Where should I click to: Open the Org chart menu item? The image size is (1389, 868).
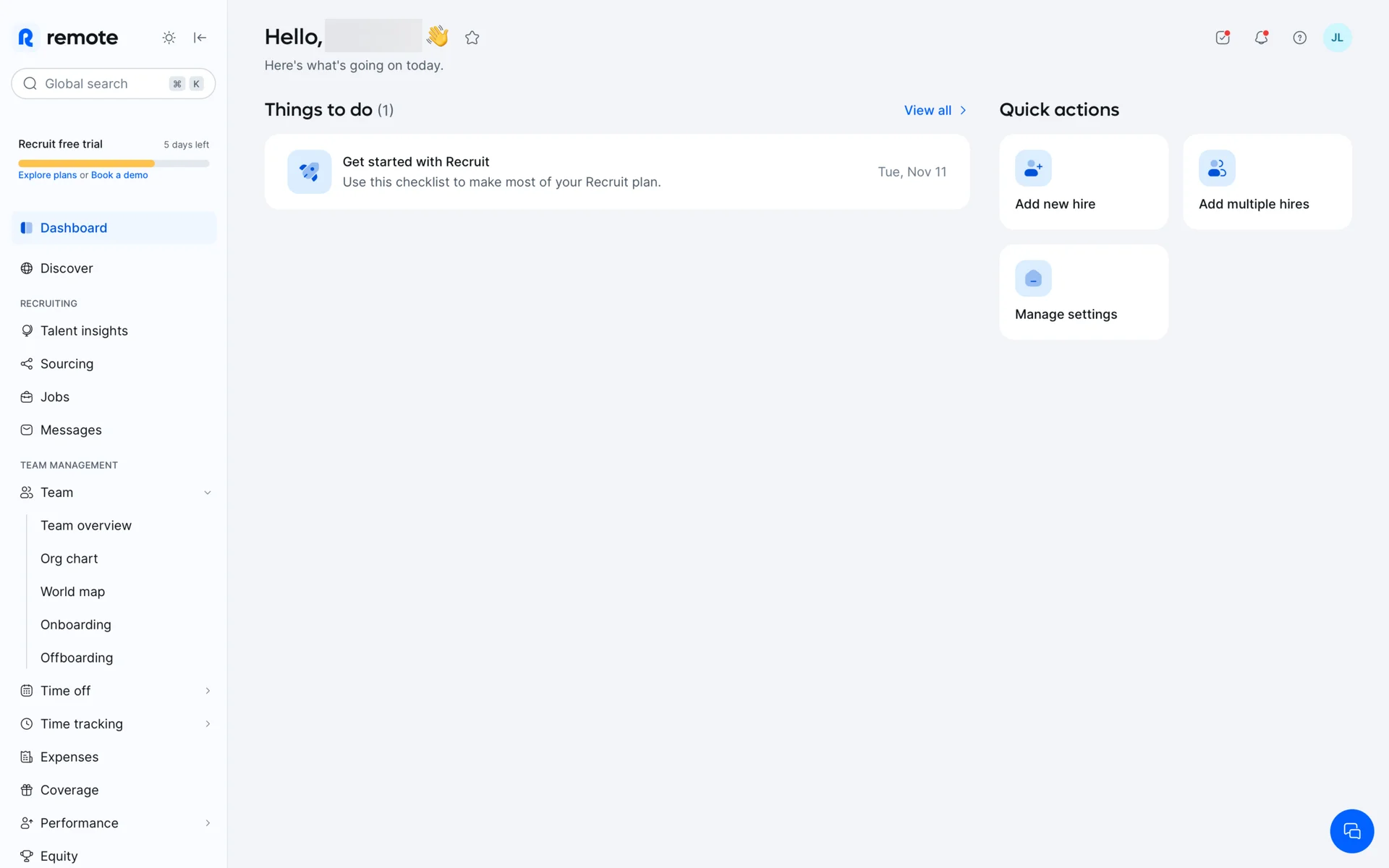click(x=69, y=558)
